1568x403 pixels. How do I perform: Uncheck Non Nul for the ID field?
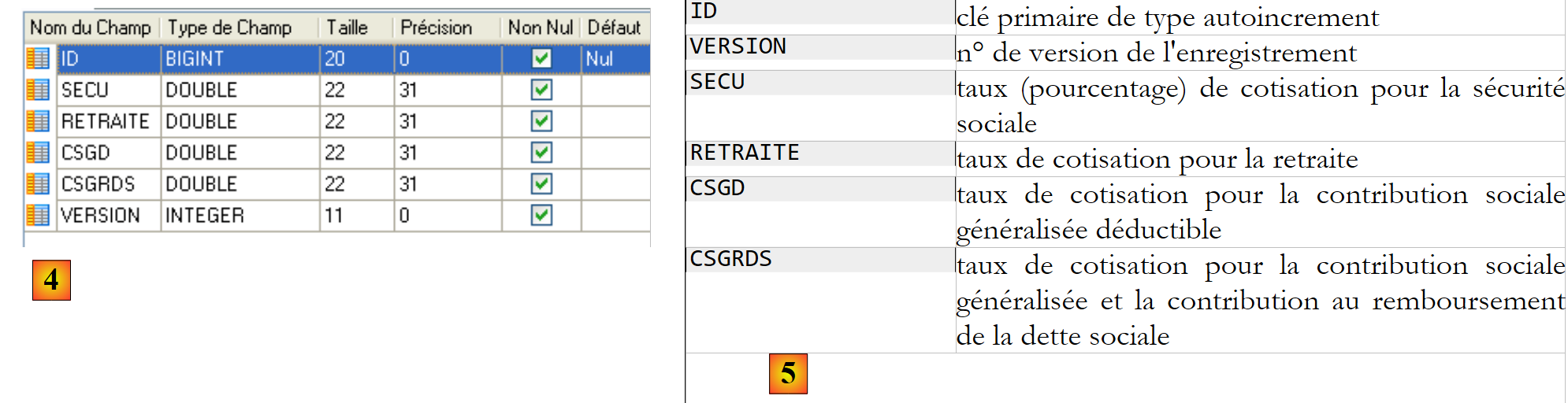(541, 58)
